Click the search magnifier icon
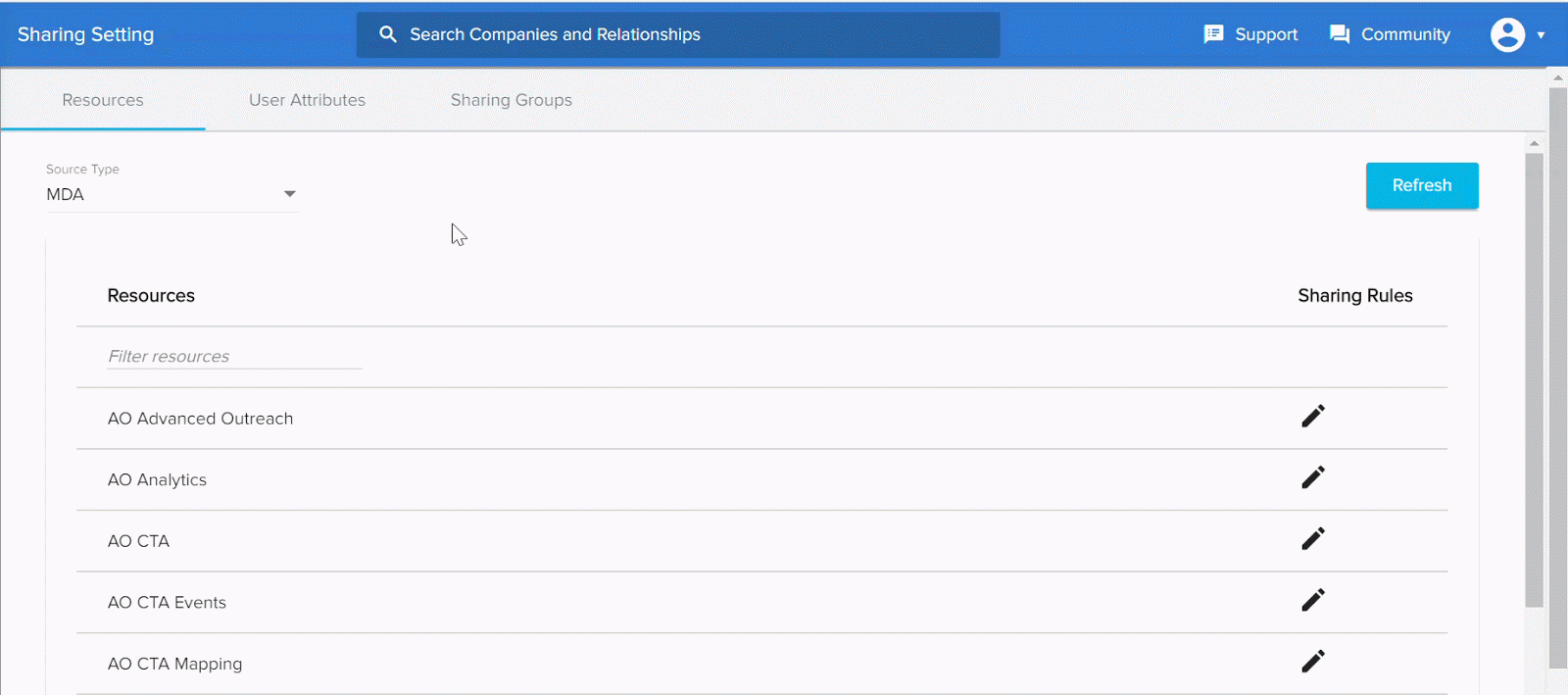This screenshot has height=695, width=1568. [388, 34]
